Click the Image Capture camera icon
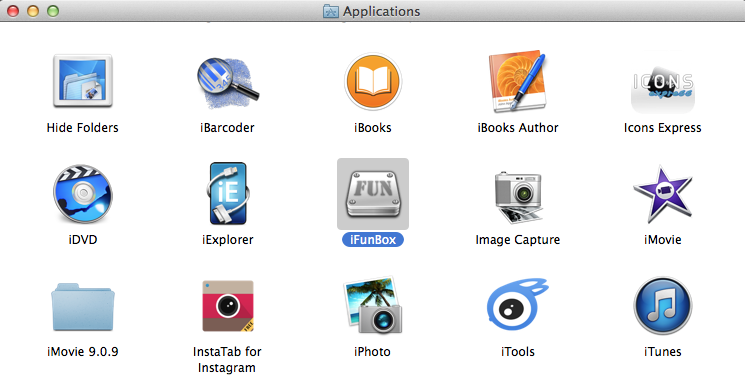The width and height of the screenshot is (745, 379). pyautogui.click(x=518, y=197)
